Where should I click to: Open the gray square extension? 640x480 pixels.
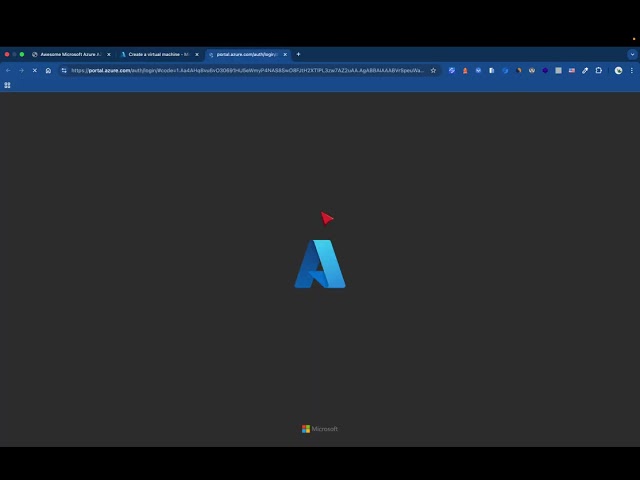(x=558, y=71)
